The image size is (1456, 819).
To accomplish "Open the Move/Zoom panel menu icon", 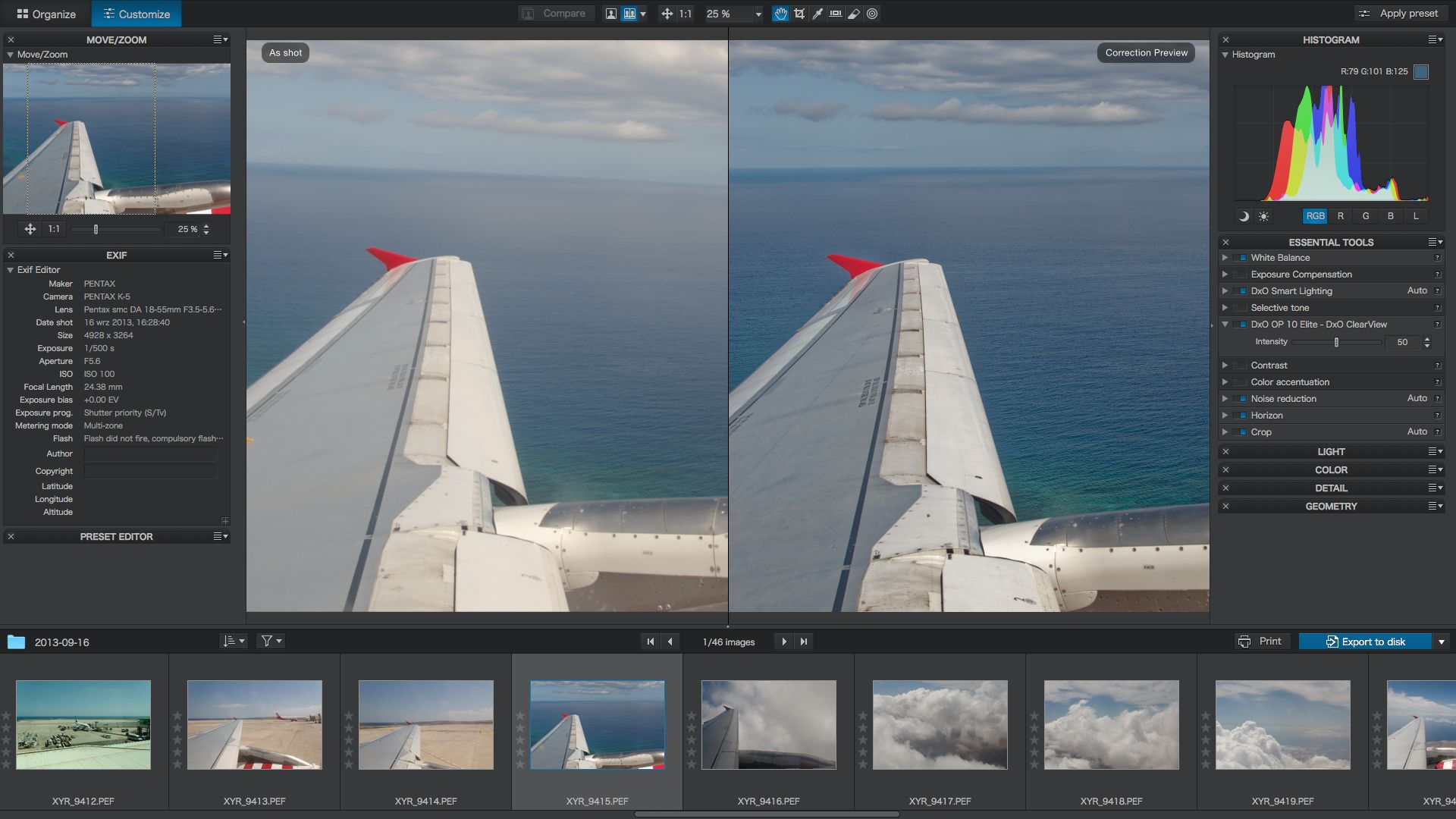I will 220,39.
